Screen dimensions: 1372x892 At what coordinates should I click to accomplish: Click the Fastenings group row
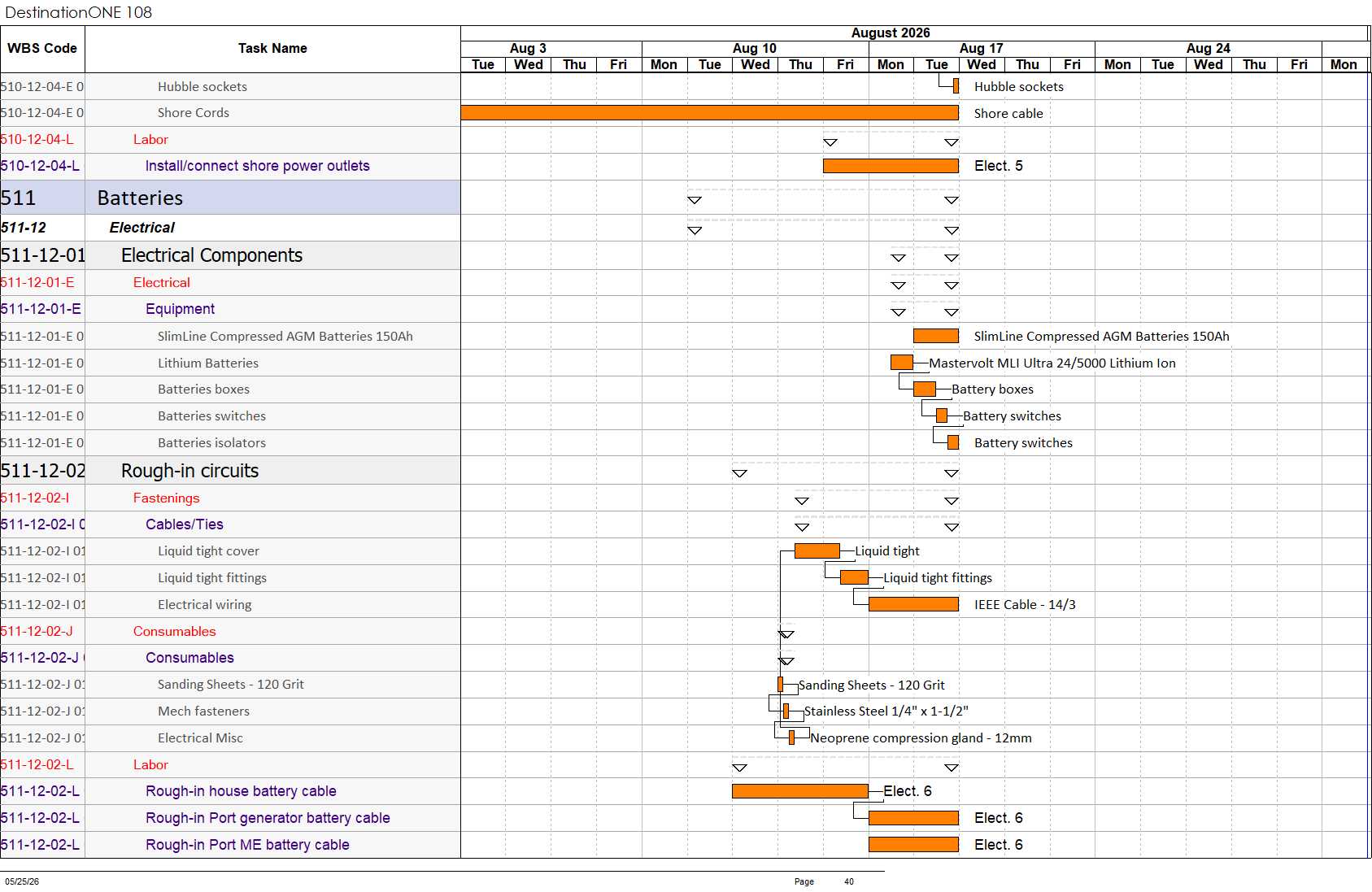[230, 498]
